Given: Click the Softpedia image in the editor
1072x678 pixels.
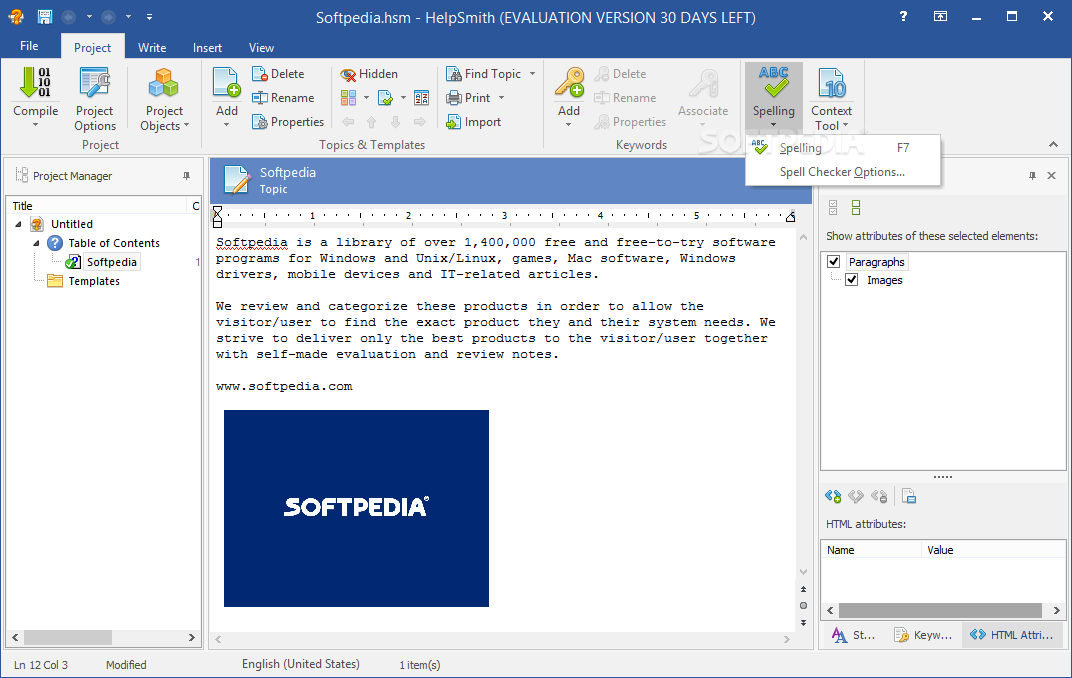Looking at the screenshot, I should [x=356, y=508].
